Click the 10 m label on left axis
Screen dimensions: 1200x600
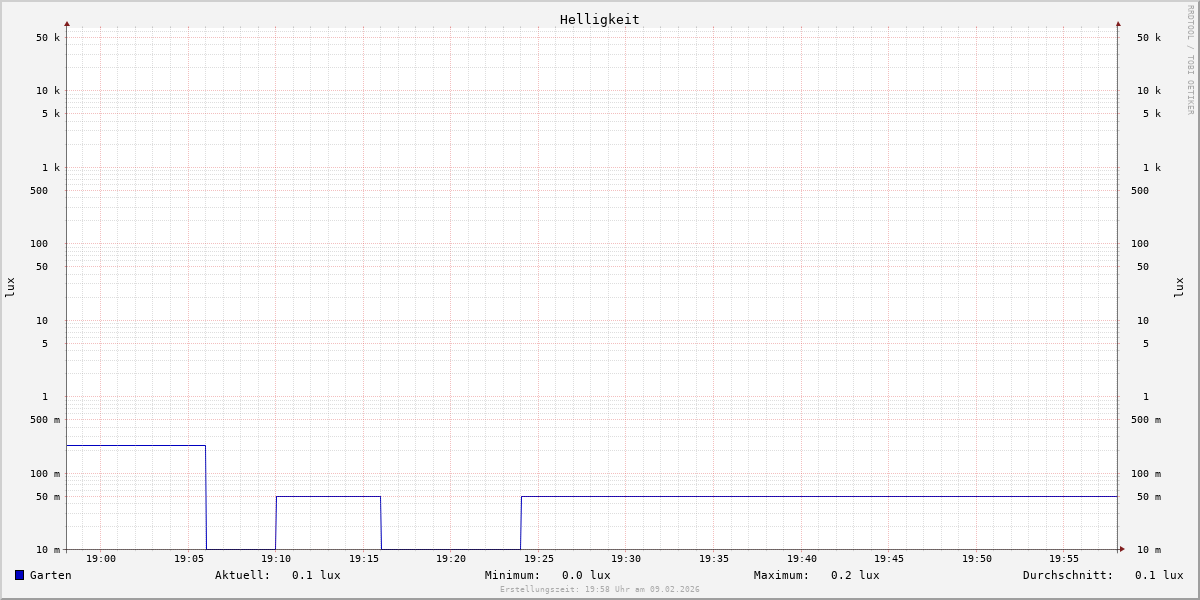coord(48,550)
